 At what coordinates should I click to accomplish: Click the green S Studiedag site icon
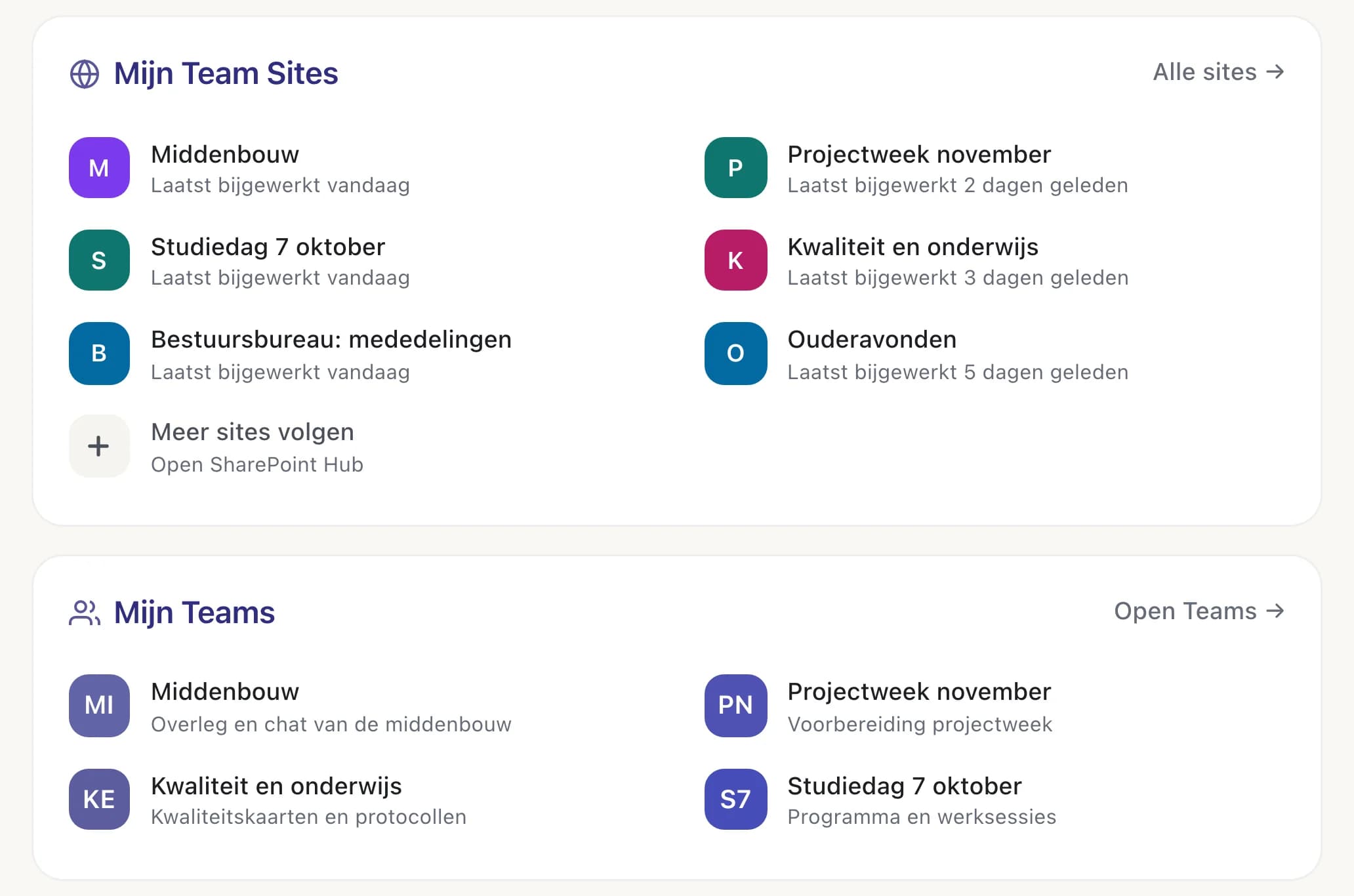pos(99,260)
